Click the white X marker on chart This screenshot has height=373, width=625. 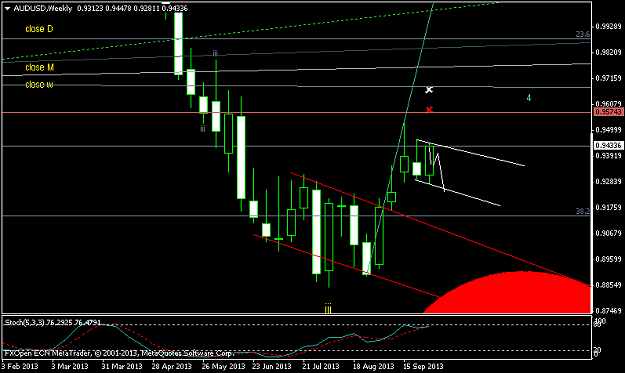(429, 90)
